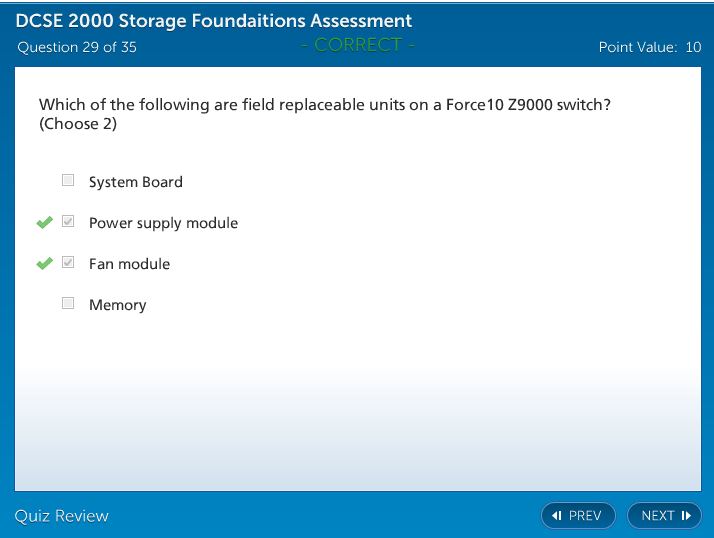Toggle the Memory checkbox
Viewport: 714px width, 538px height.
[68, 304]
